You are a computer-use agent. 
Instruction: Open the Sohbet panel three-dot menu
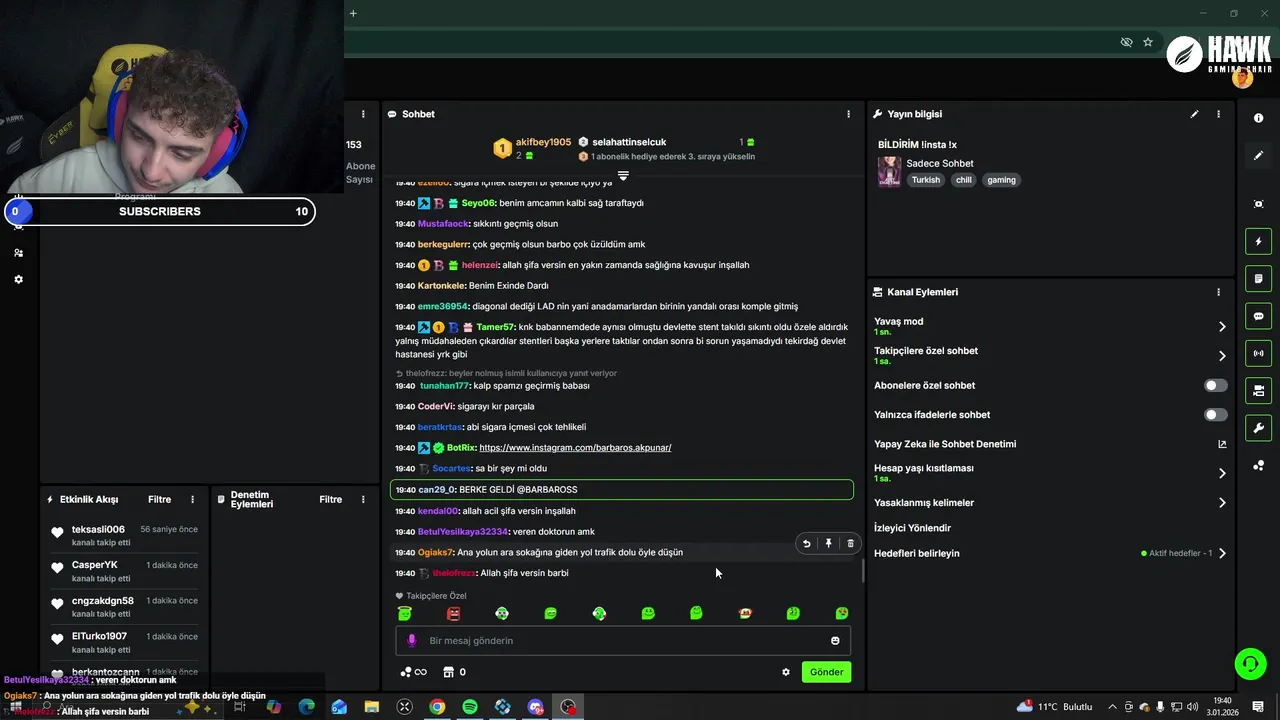(x=848, y=114)
